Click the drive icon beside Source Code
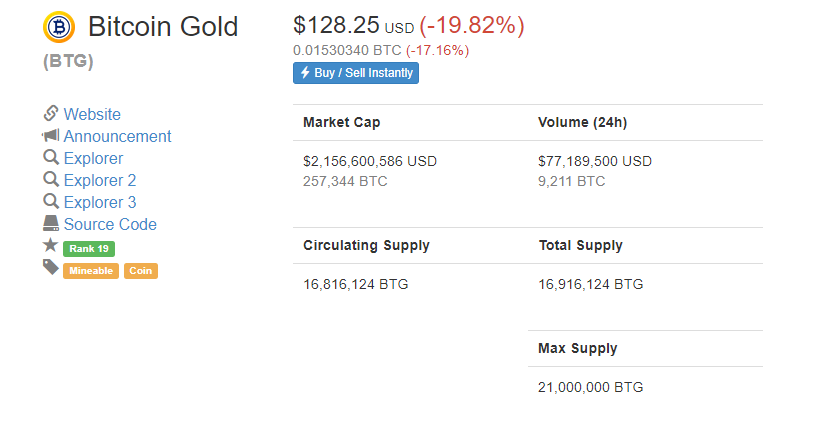The width and height of the screenshot is (813, 439). (x=51, y=223)
